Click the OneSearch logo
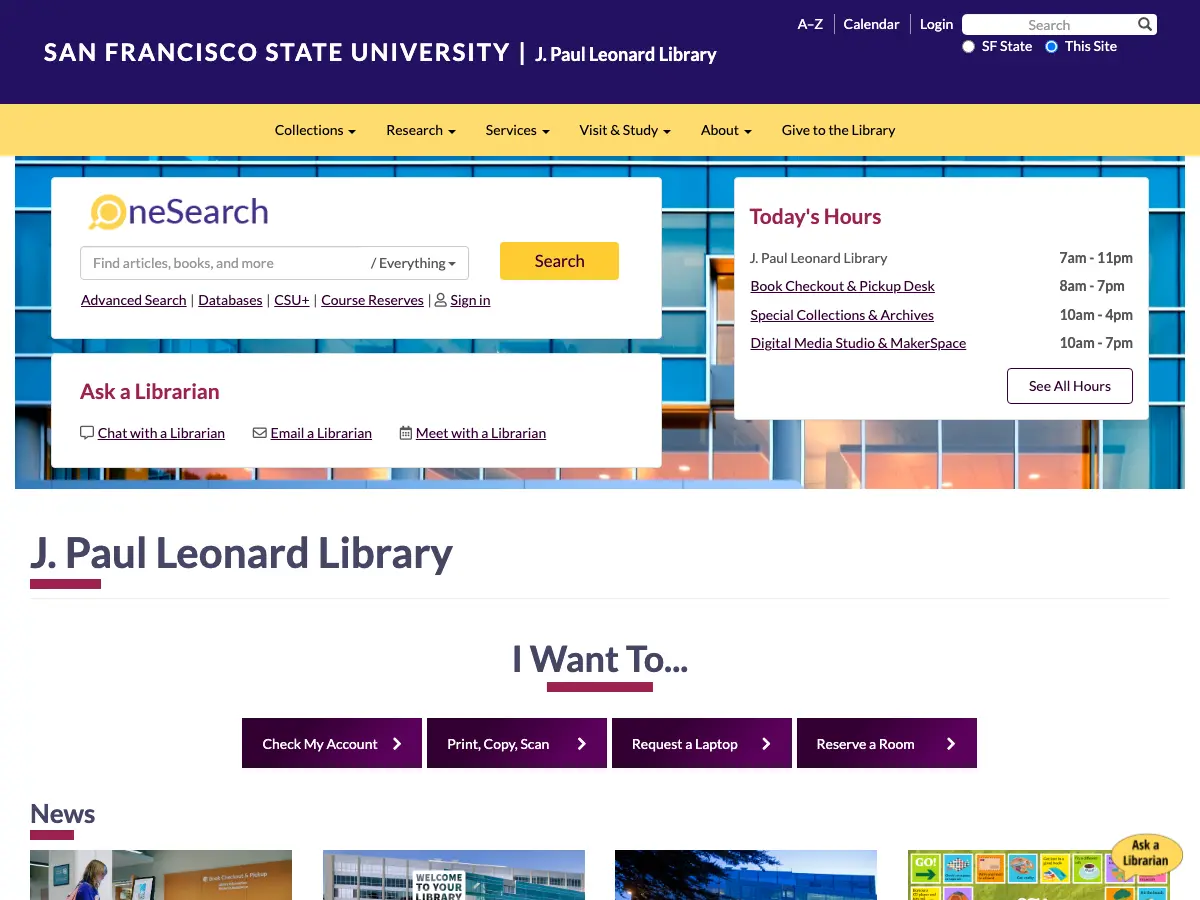This screenshot has height=900, width=1200. point(179,212)
